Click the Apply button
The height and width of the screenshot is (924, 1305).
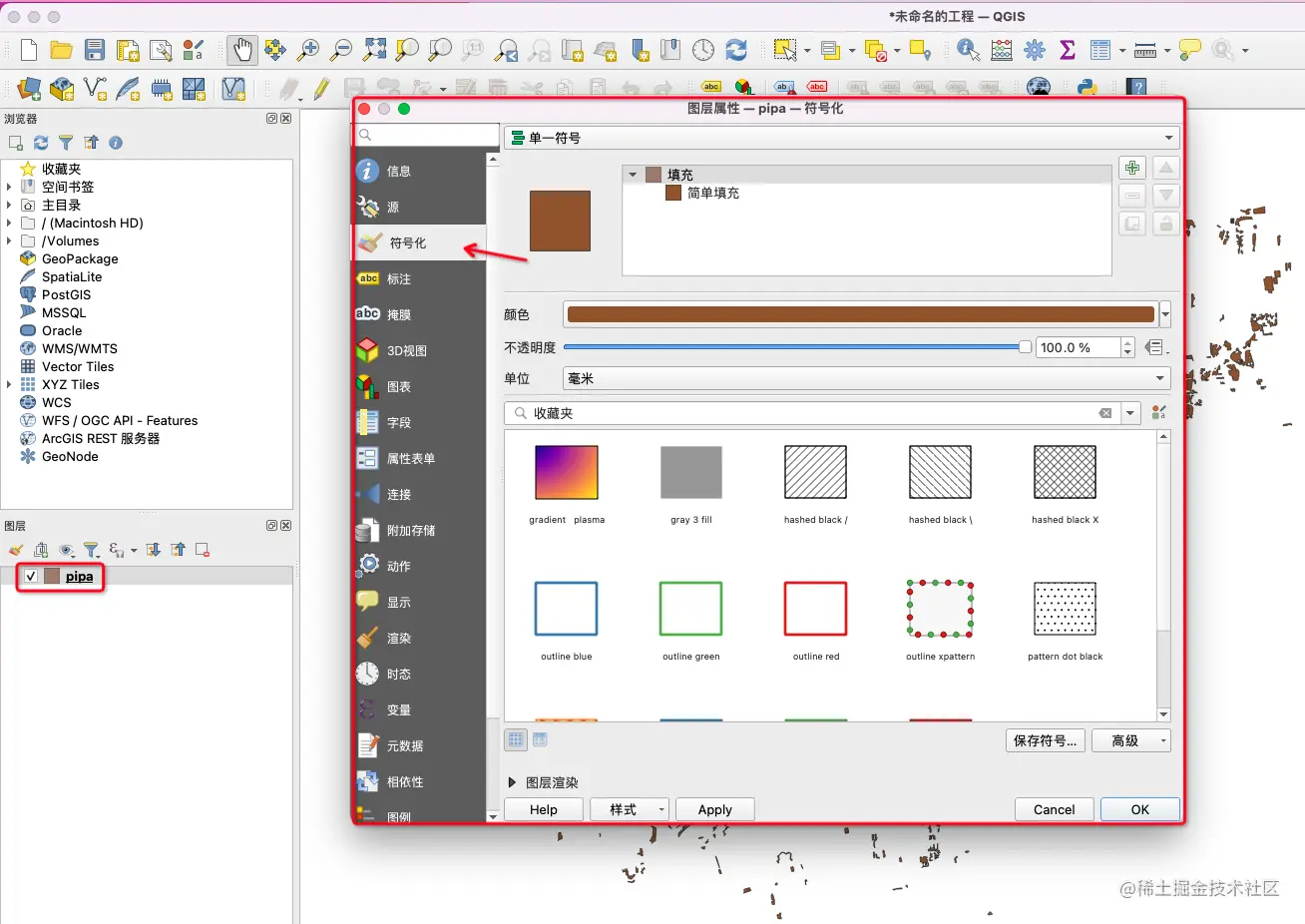point(714,809)
